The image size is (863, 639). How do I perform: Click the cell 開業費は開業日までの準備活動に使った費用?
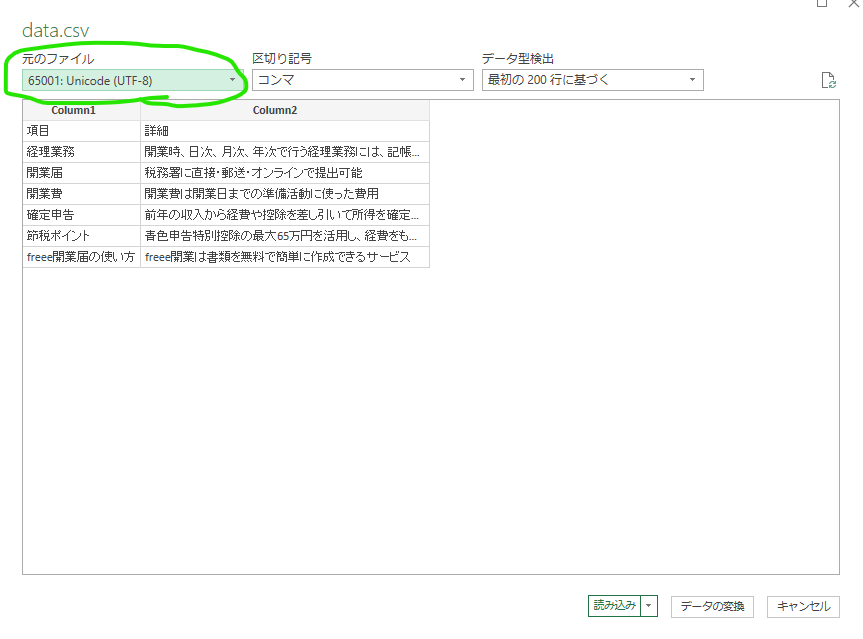coord(285,194)
